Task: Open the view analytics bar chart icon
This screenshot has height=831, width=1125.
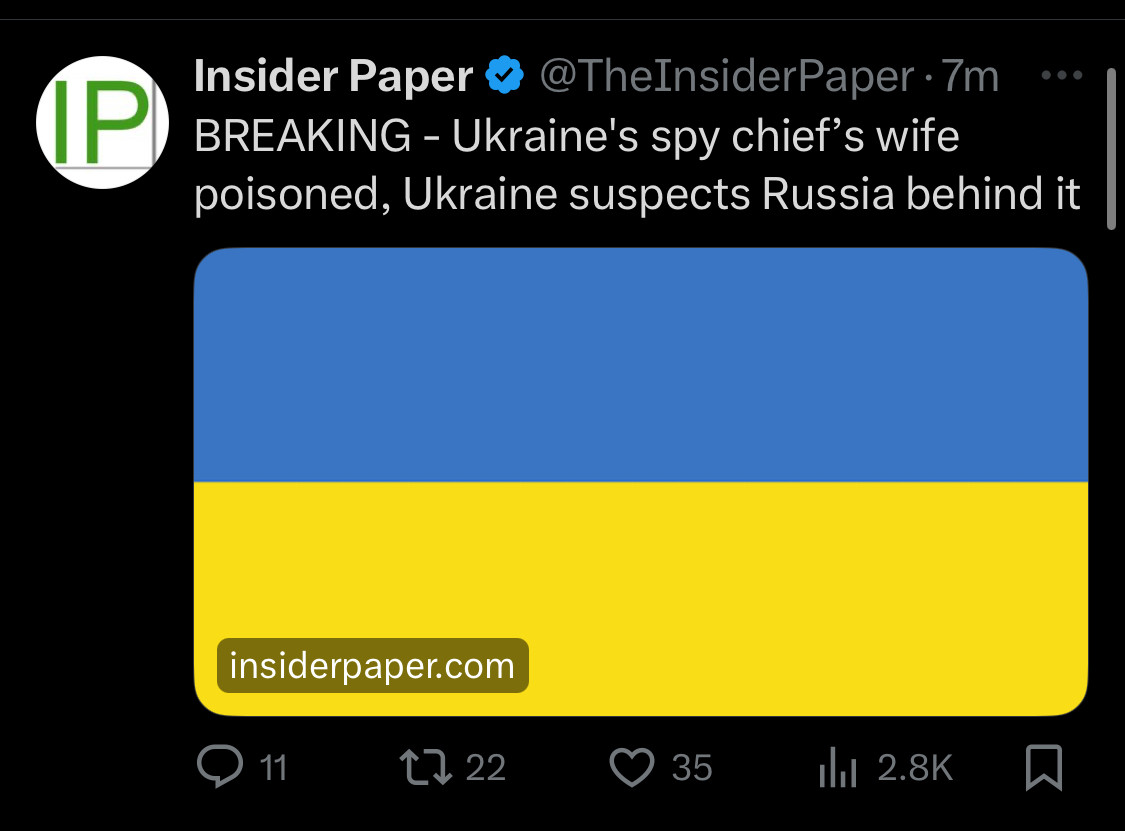Action: (838, 768)
